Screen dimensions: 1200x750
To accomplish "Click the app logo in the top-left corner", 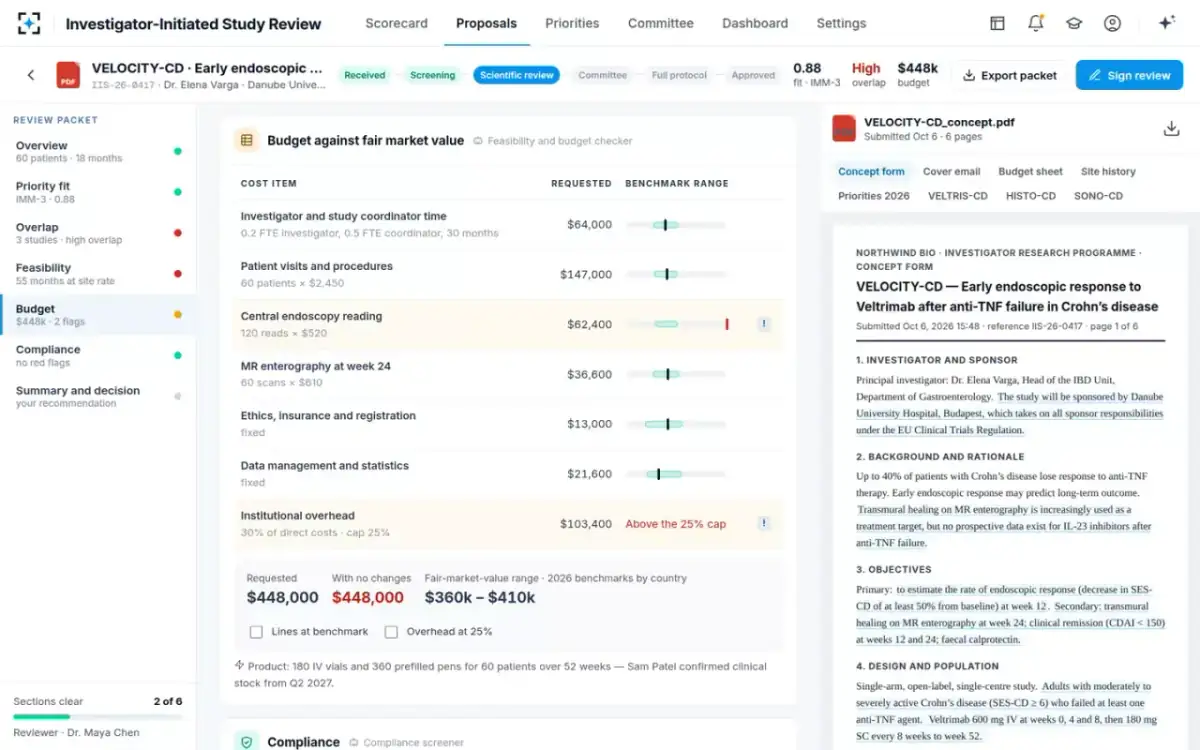I will pyautogui.click(x=29, y=23).
